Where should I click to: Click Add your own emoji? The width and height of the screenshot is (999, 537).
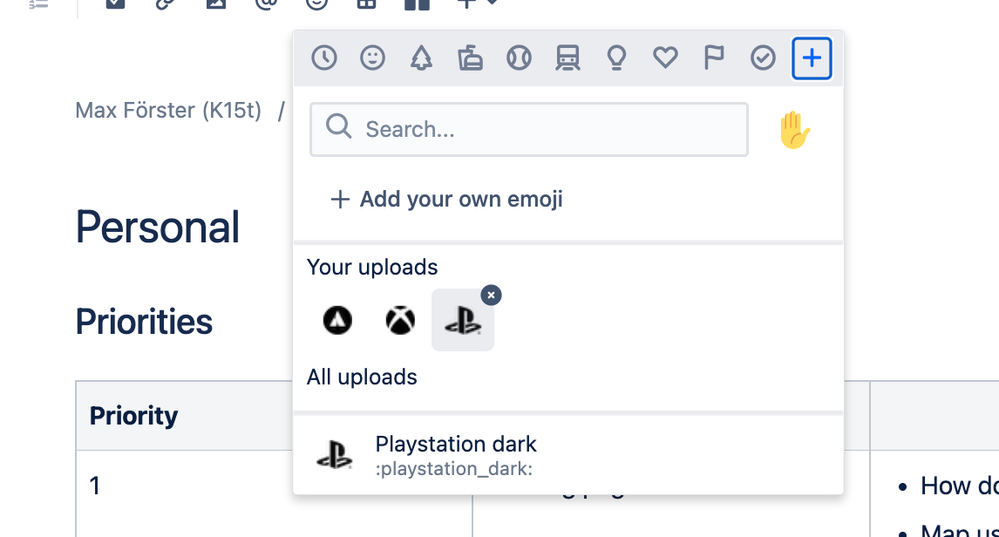[x=447, y=199]
